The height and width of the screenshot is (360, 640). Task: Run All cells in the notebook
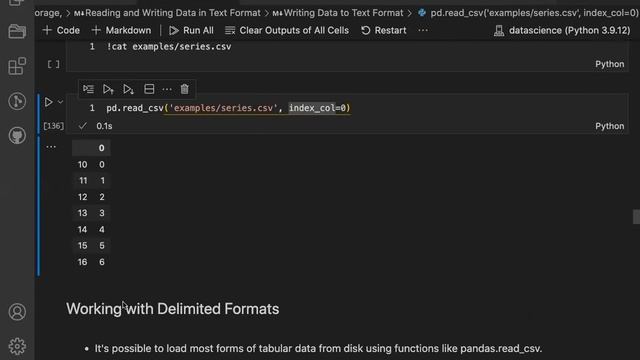(x=191, y=30)
